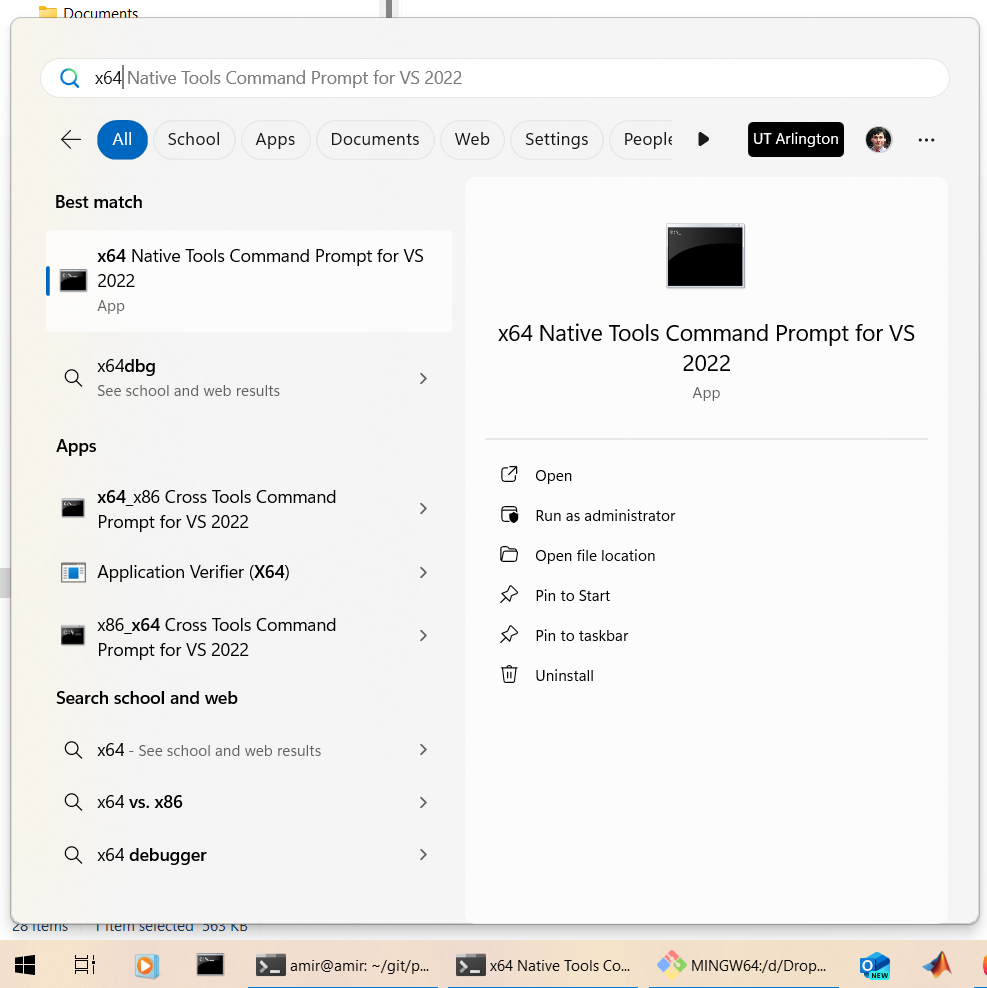Go back with the left arrow icon
987x988 pixels.
(71, 139)
